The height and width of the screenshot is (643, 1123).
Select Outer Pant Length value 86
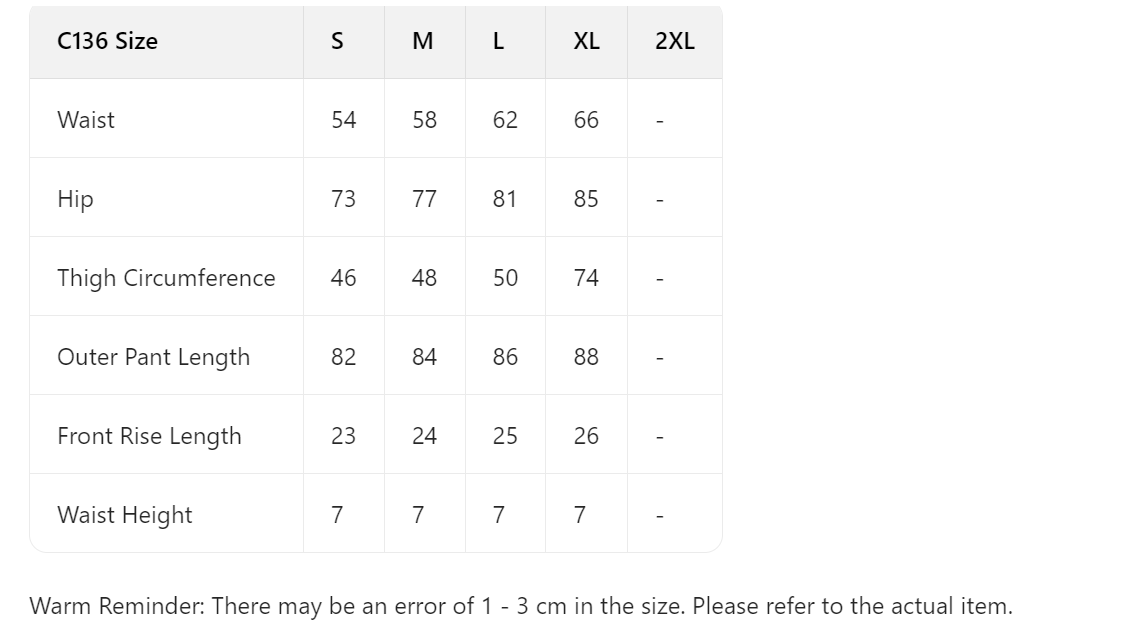[x=506, y=357]
